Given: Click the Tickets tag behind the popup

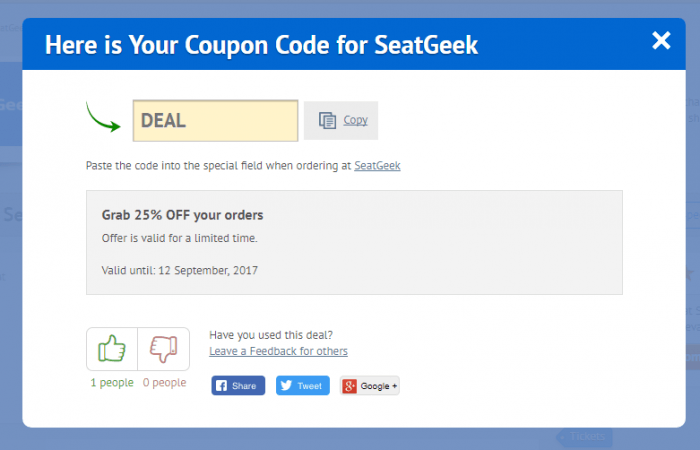Looking at the screenshot, I should (x=584, y=436).
